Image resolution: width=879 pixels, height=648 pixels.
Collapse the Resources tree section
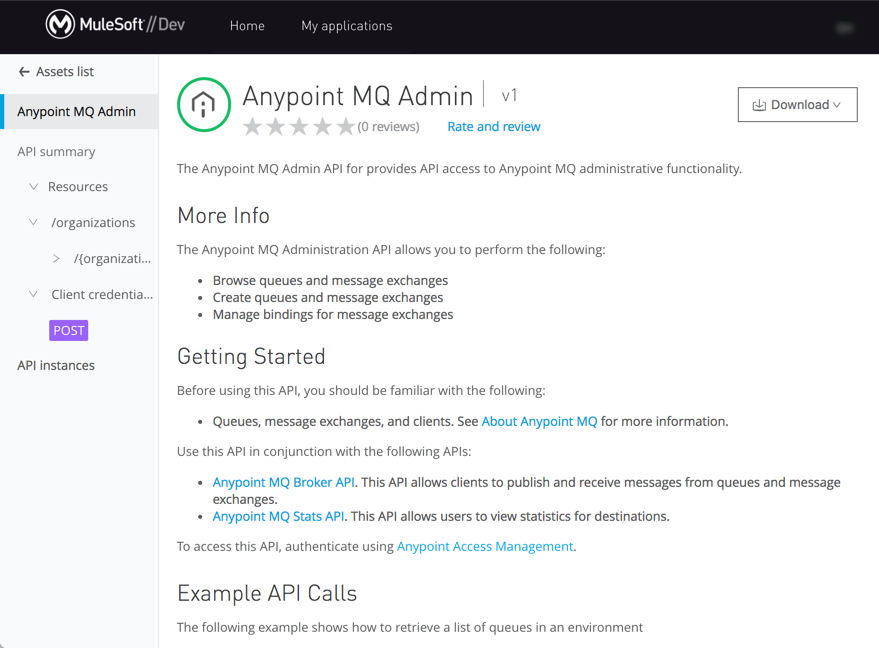(33, 187)
